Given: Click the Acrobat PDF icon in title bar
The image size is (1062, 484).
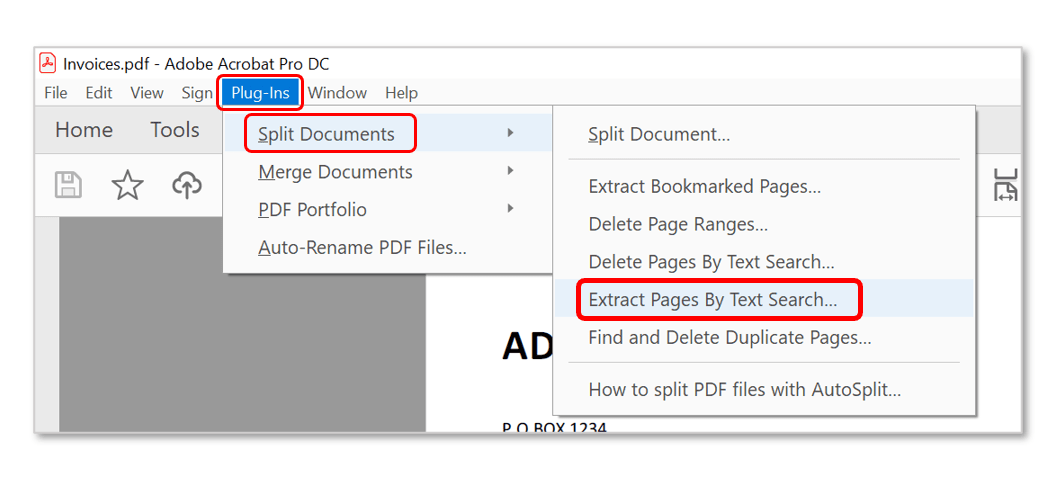Looking at the screenshot, I should (x=47, y=64).
